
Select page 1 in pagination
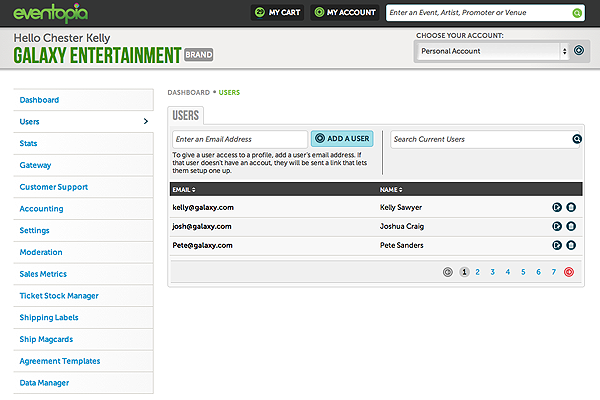coord(464,272)
